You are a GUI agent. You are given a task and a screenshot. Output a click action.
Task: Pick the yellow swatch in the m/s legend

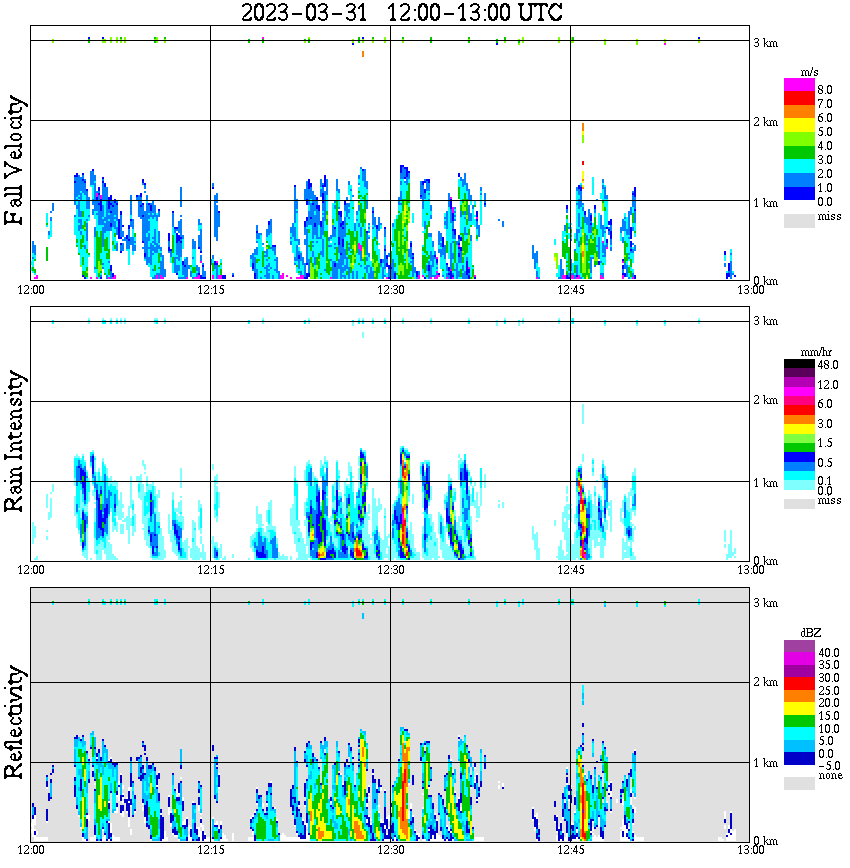coord(799,125)
